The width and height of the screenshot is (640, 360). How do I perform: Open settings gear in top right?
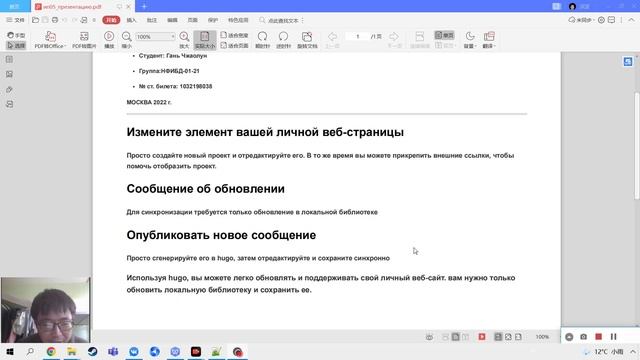tap(601, 20)
